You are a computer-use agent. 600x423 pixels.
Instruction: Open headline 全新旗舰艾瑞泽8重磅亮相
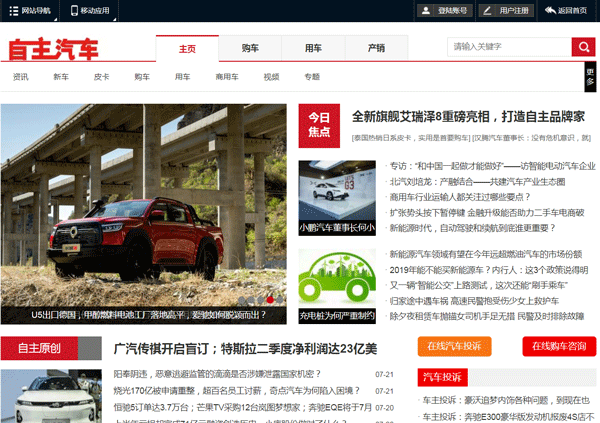click(468, 116)
